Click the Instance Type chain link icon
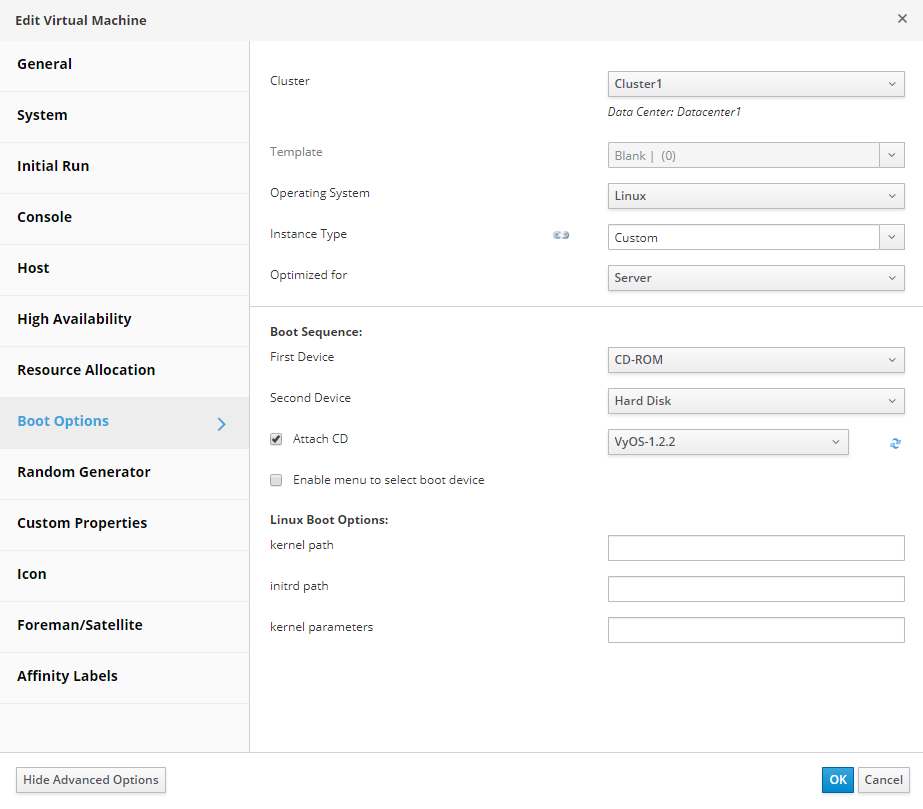 [x=561, y=236]
